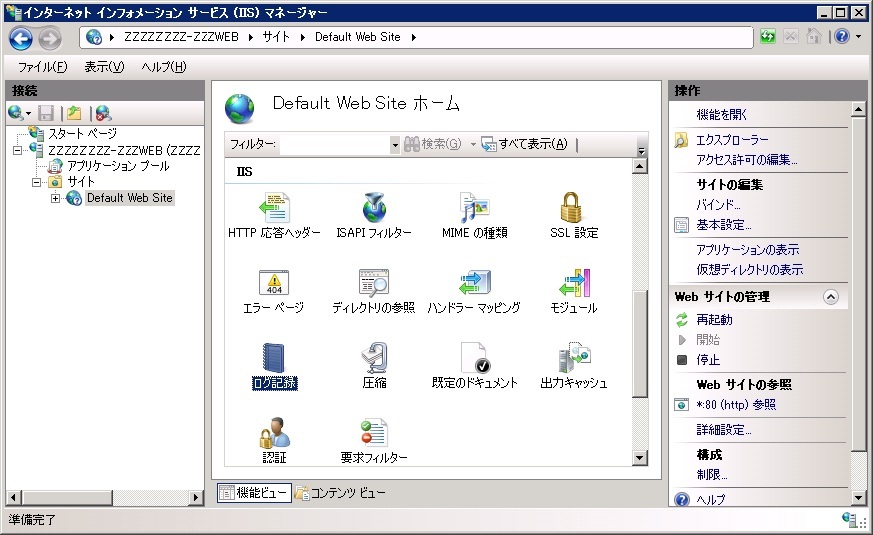Open the MIME の種類 icon
Viewport: 873px width, 535px height.
click(473, 208)
